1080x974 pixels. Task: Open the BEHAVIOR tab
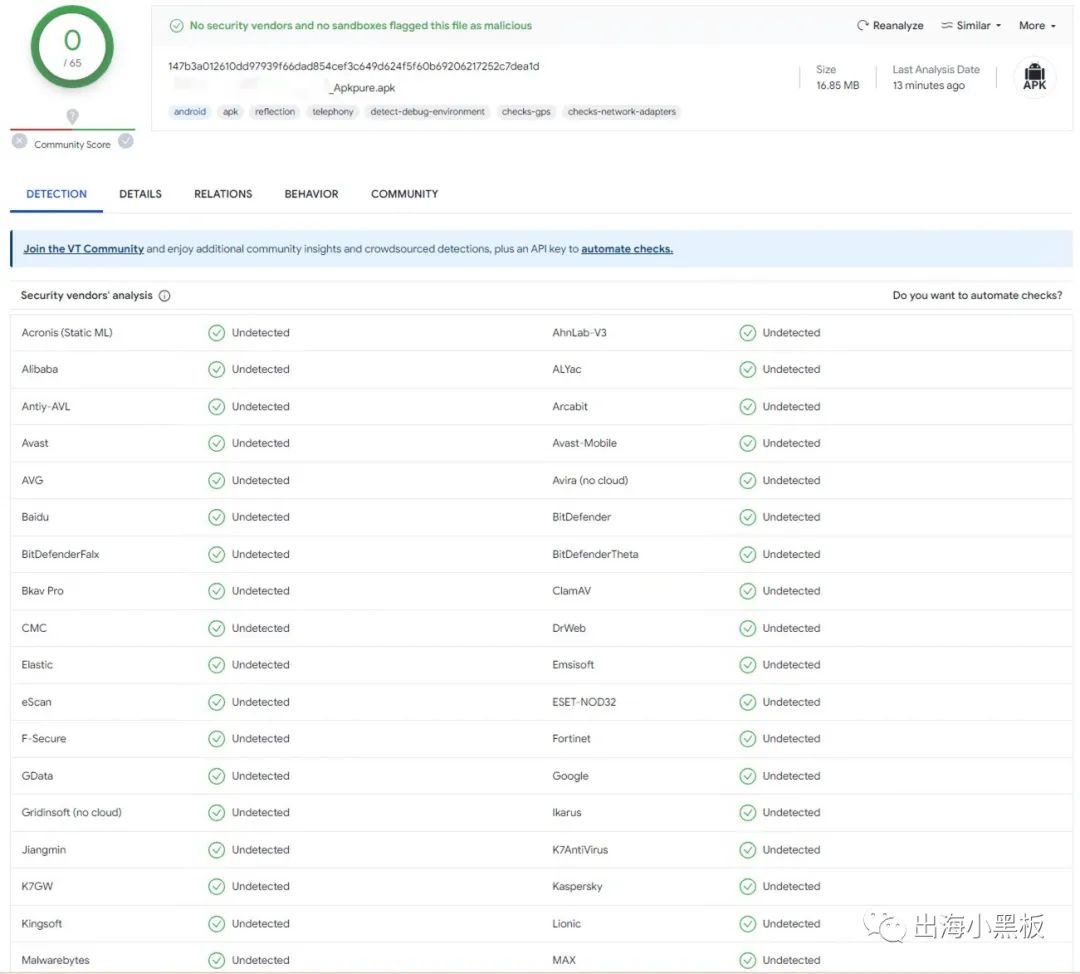point(311,194)
